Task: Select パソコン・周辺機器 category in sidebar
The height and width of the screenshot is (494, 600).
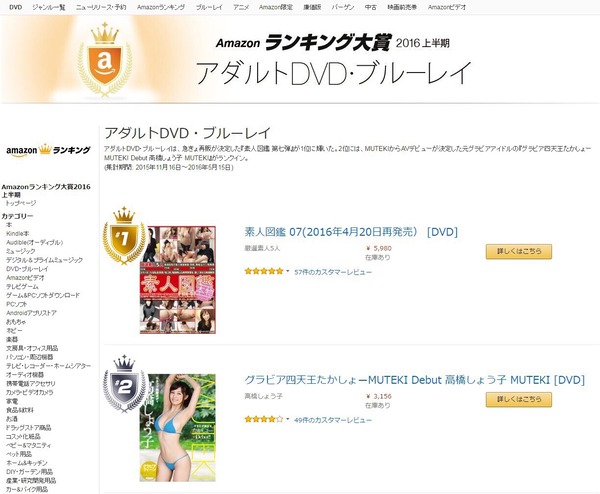Action: click(29, 357)
